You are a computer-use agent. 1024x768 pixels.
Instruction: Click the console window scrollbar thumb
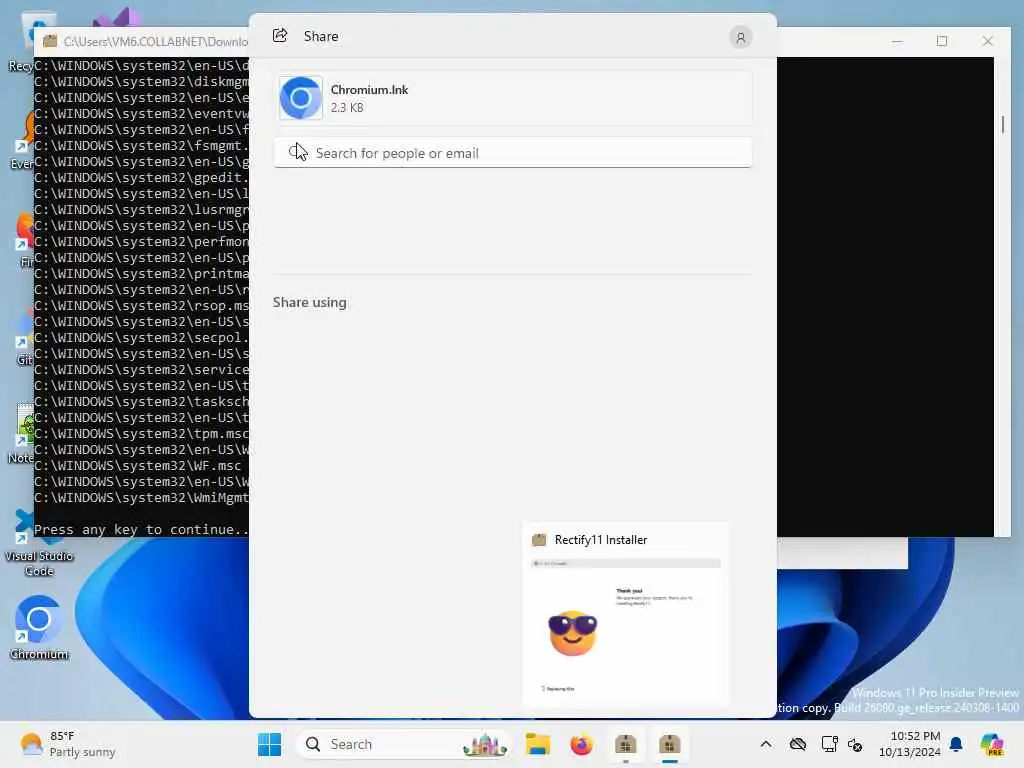1002,124
